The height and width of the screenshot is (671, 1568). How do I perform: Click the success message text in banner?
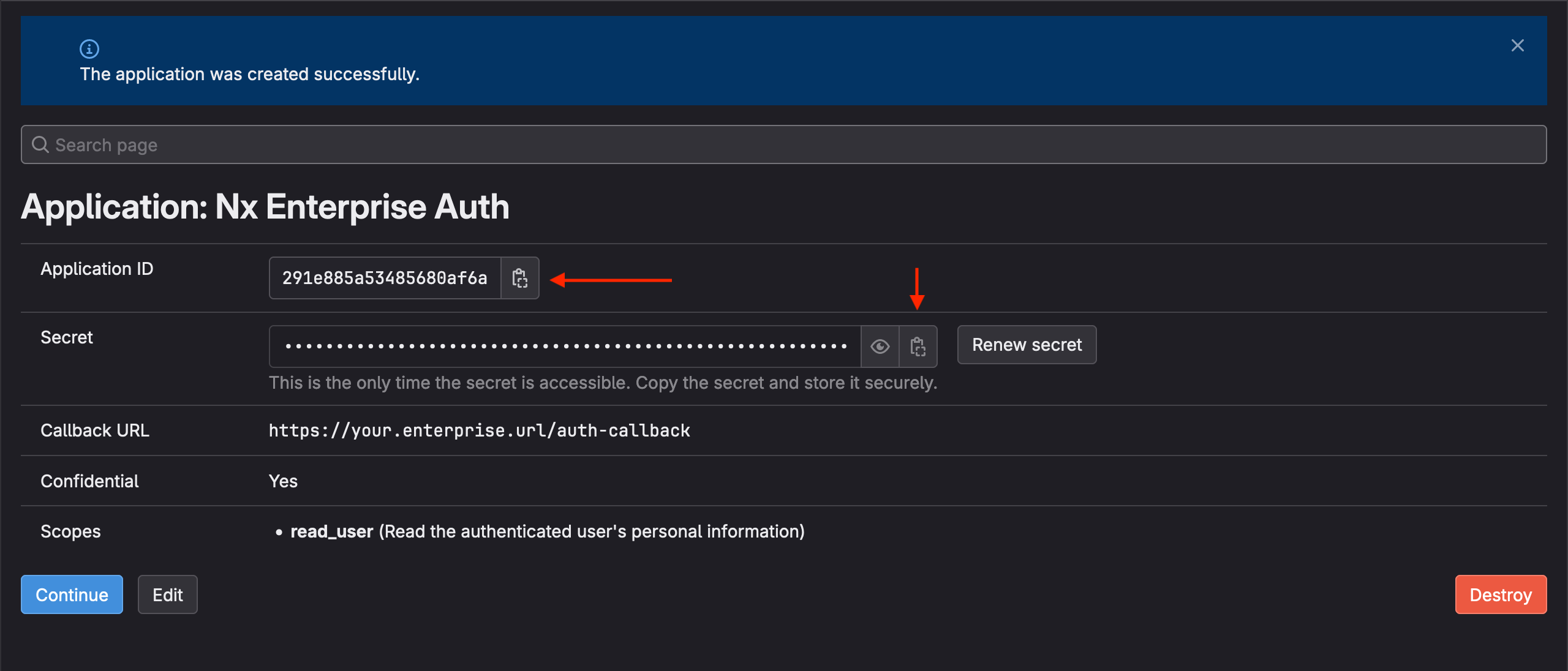249,74
